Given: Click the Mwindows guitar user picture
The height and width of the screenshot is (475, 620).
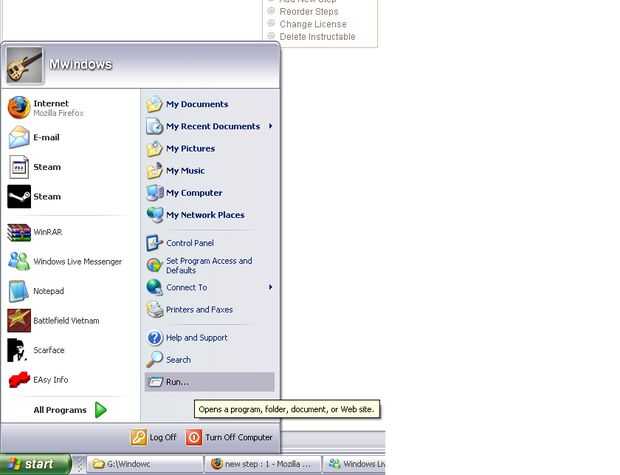Looking at the screenshot, I should [x=25, y=65].
